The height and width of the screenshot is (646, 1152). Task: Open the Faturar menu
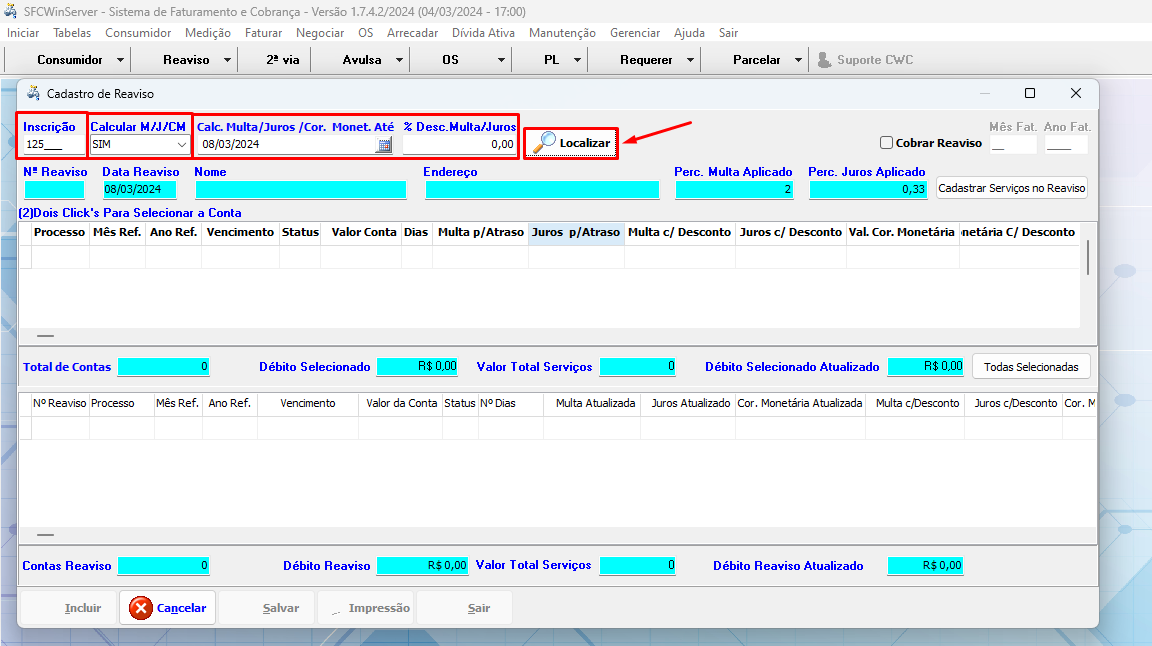click(x=263, y=33)
